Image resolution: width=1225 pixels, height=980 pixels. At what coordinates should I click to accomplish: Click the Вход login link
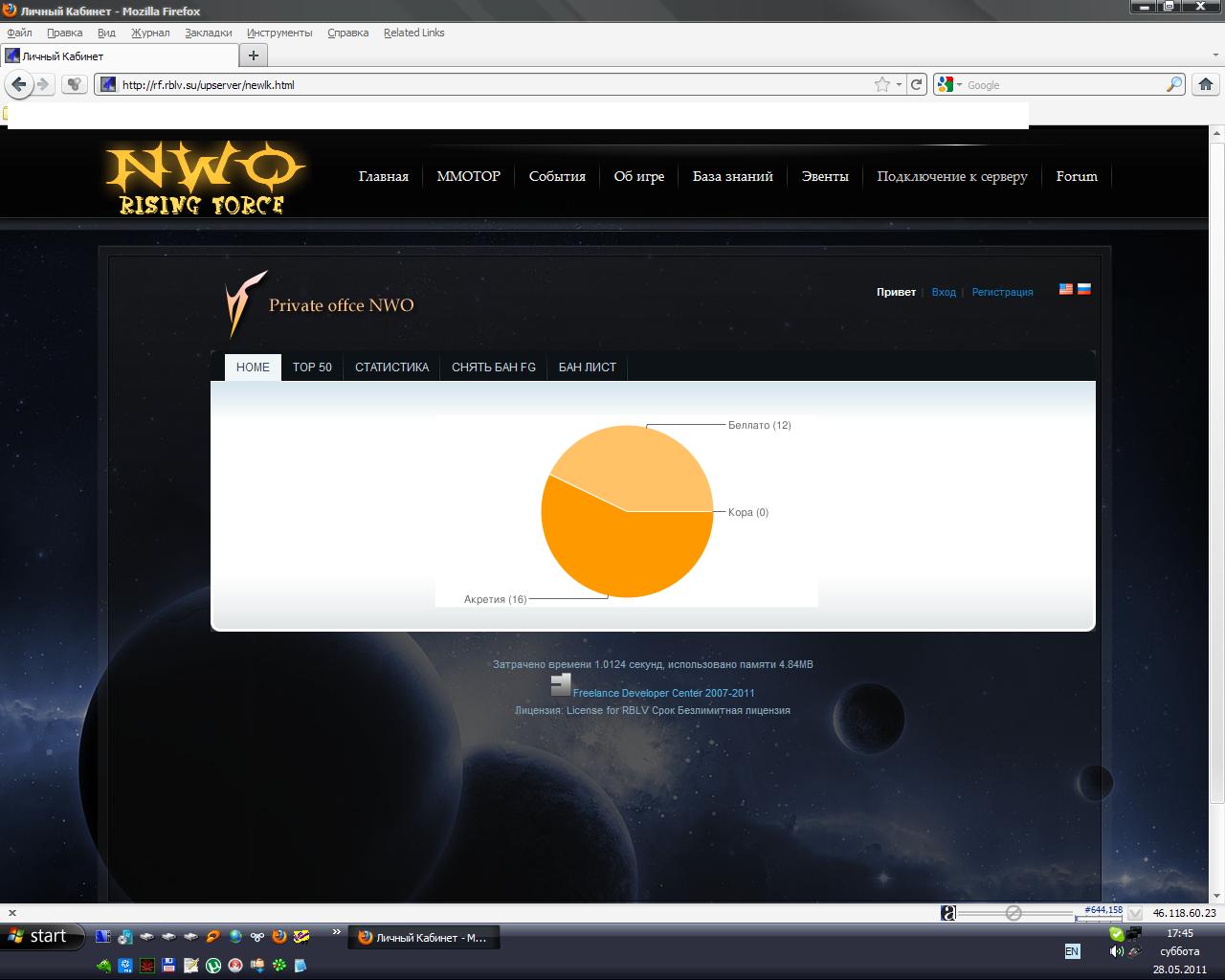pos(944,292)
